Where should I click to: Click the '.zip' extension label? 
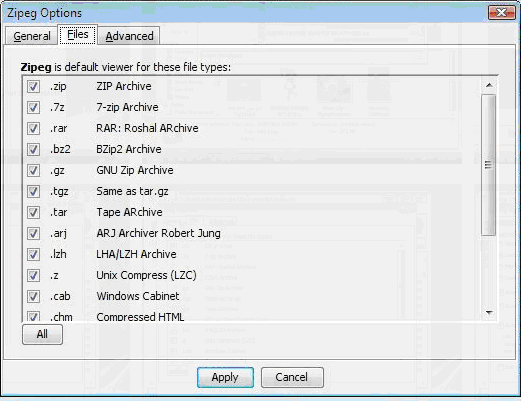pos(58,87)
